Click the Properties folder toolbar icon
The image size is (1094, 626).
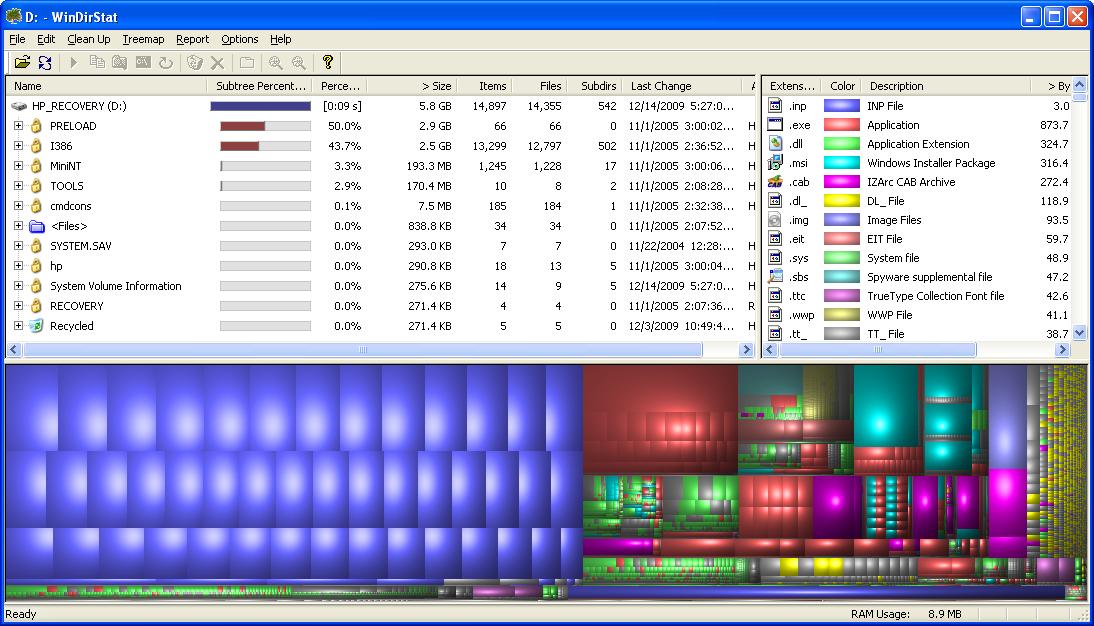point(247,63)
